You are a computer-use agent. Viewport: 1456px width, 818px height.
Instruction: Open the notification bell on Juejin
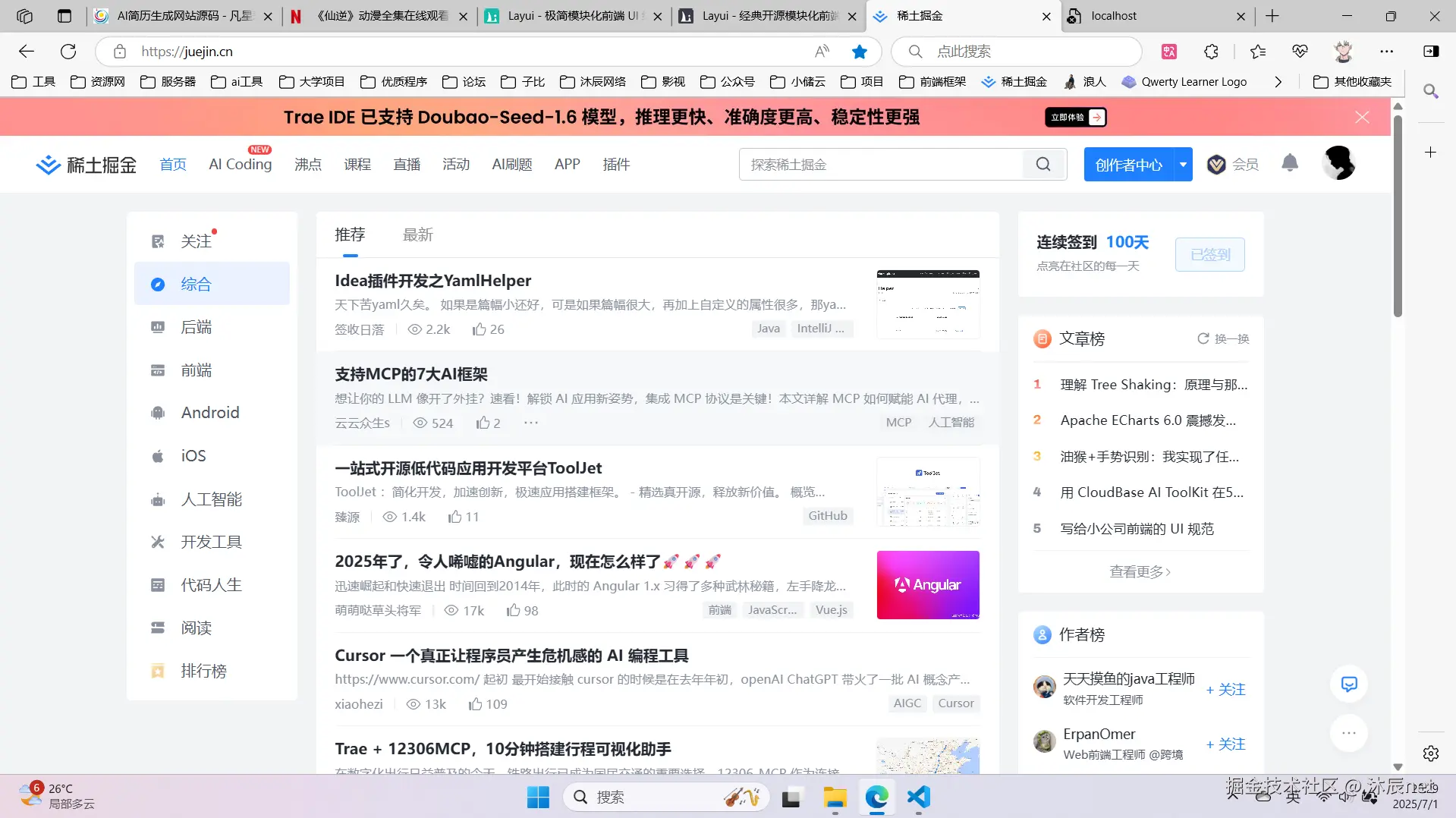(1290, 164)
